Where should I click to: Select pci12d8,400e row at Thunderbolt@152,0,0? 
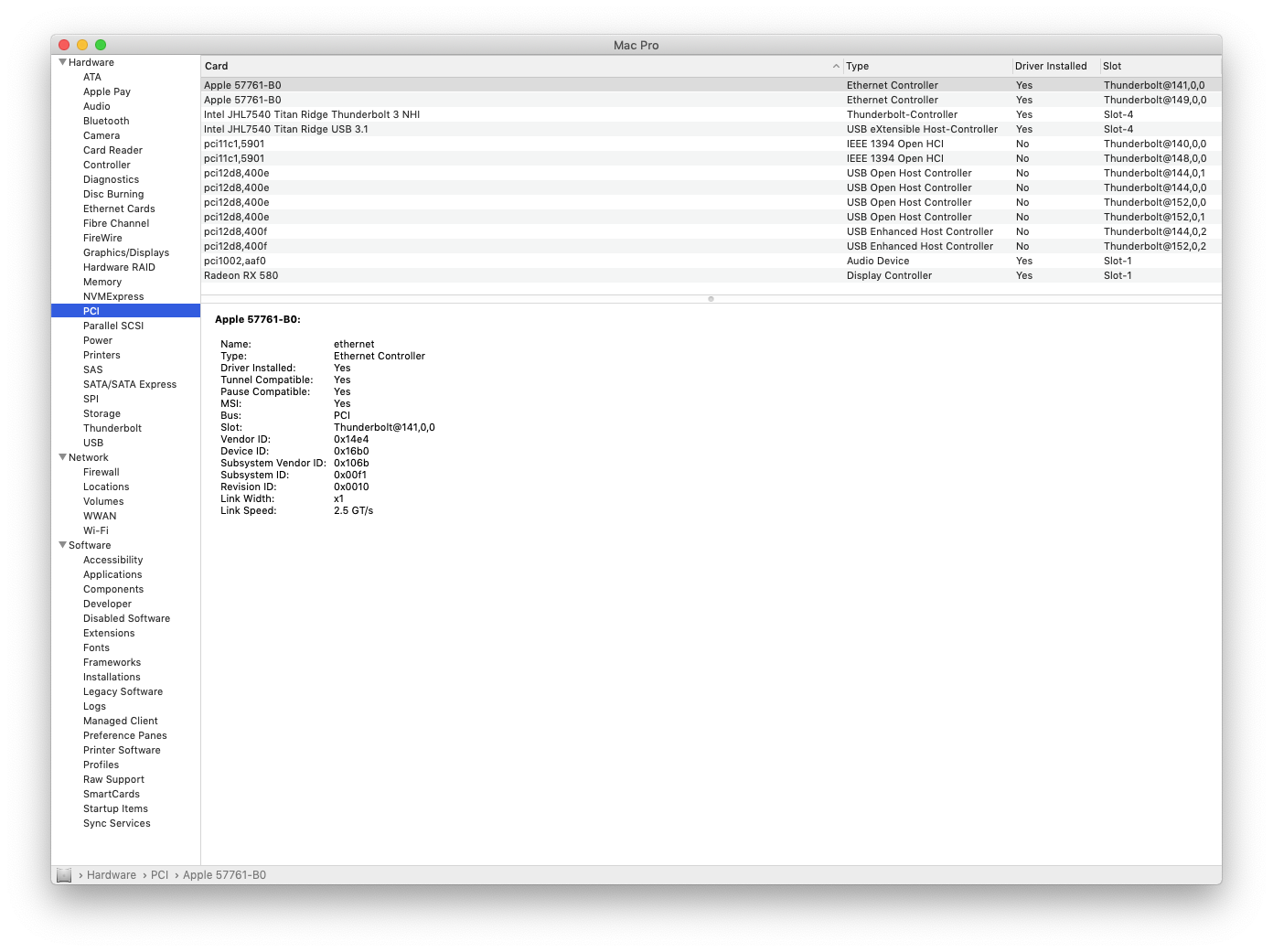pyautogui.click(x=711, y=202)
